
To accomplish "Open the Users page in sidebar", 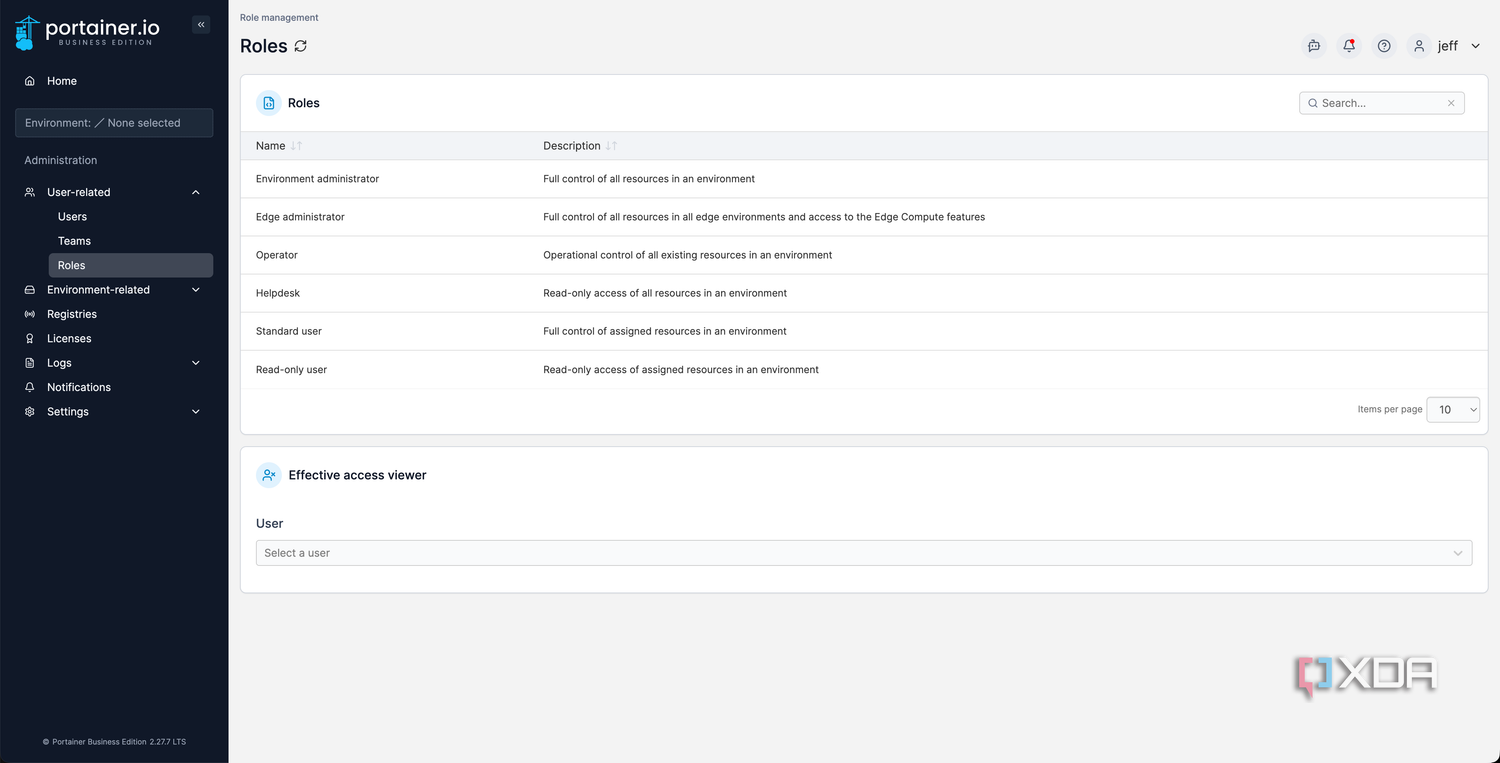I will point(72,216).
